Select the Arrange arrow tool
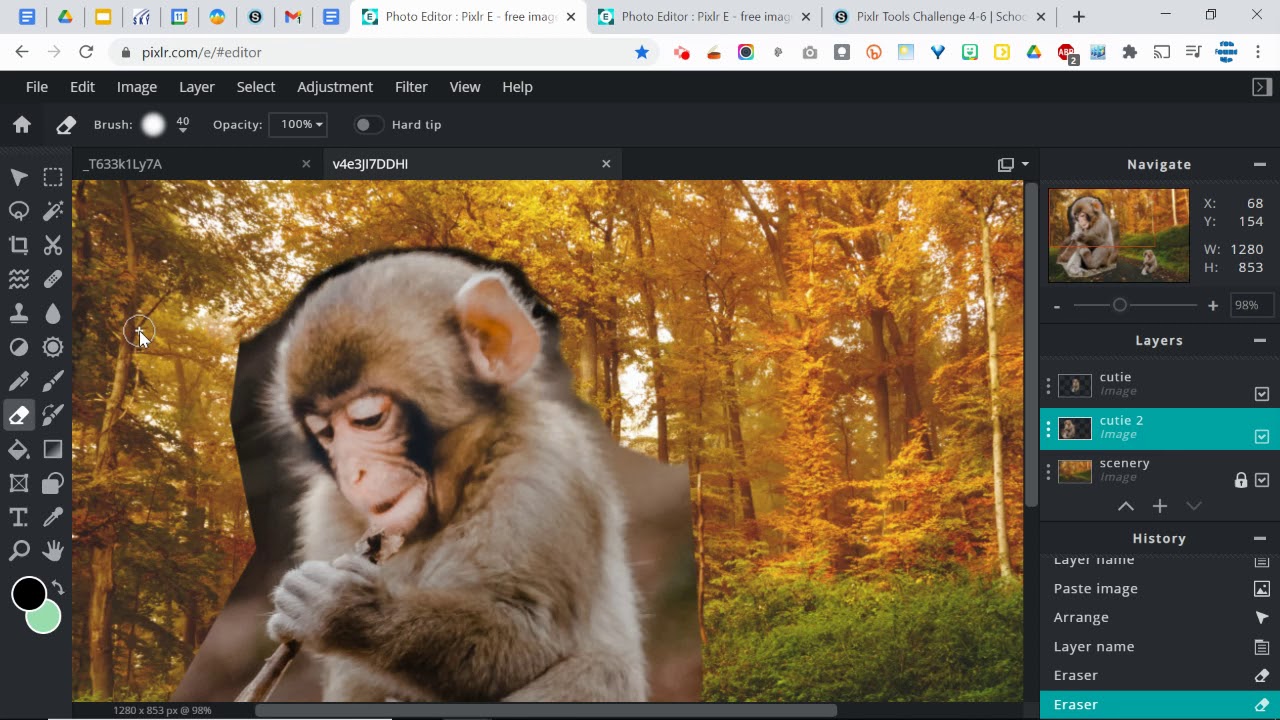The width and height of the screenshot is (1280, 720). click(19, 177)
